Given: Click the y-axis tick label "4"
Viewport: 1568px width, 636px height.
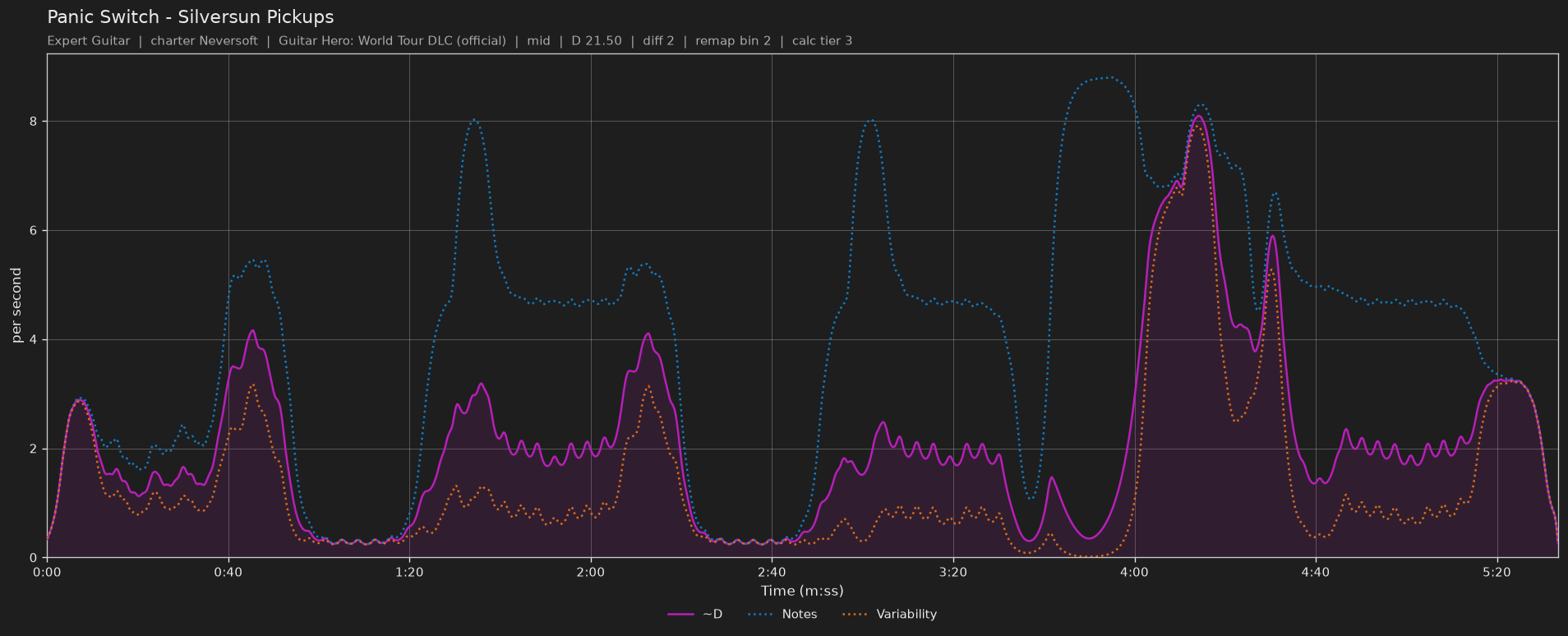Looking at the screenshot, I should pyautogui.click(x=35, y=340).
